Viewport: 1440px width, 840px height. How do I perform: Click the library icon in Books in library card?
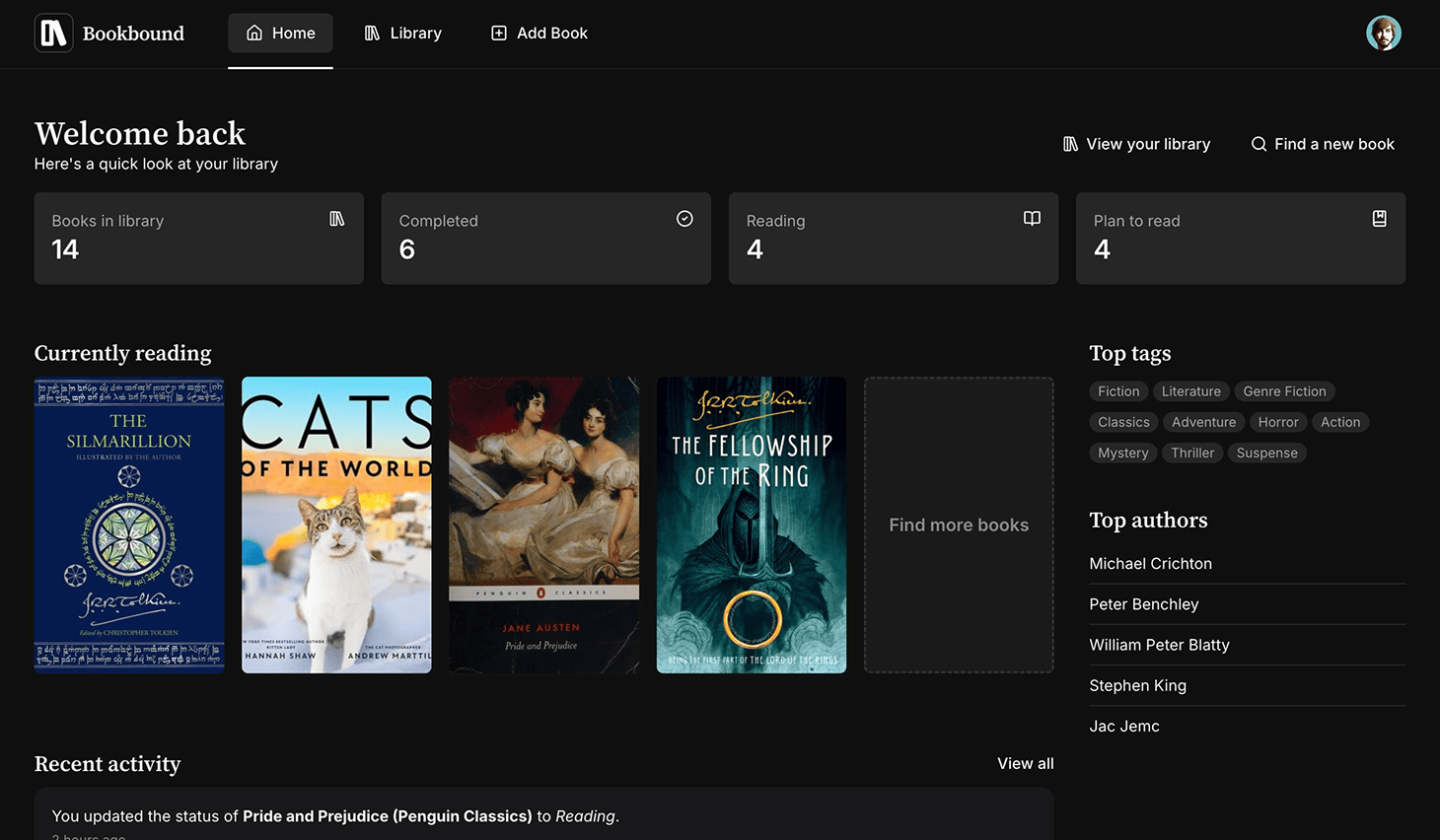coord(337,219)
